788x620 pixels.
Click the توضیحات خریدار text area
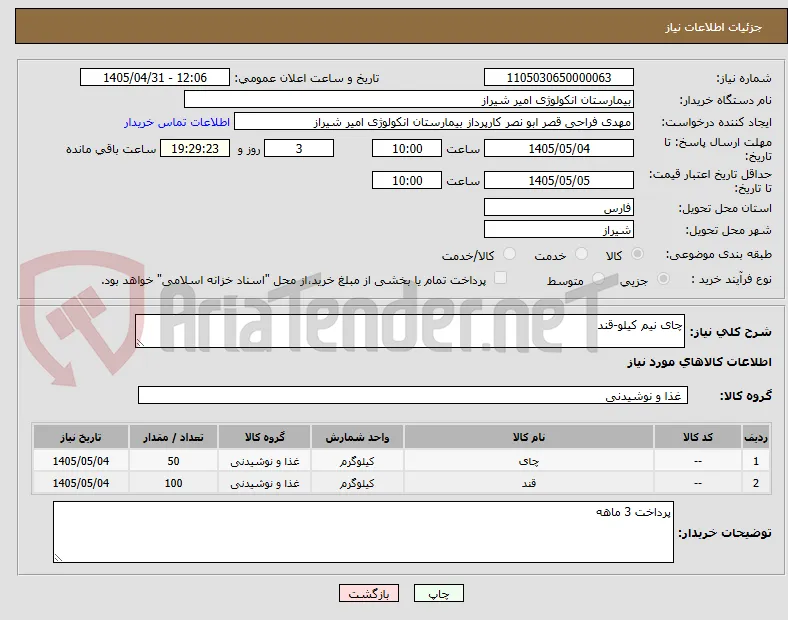click(363, 532)
